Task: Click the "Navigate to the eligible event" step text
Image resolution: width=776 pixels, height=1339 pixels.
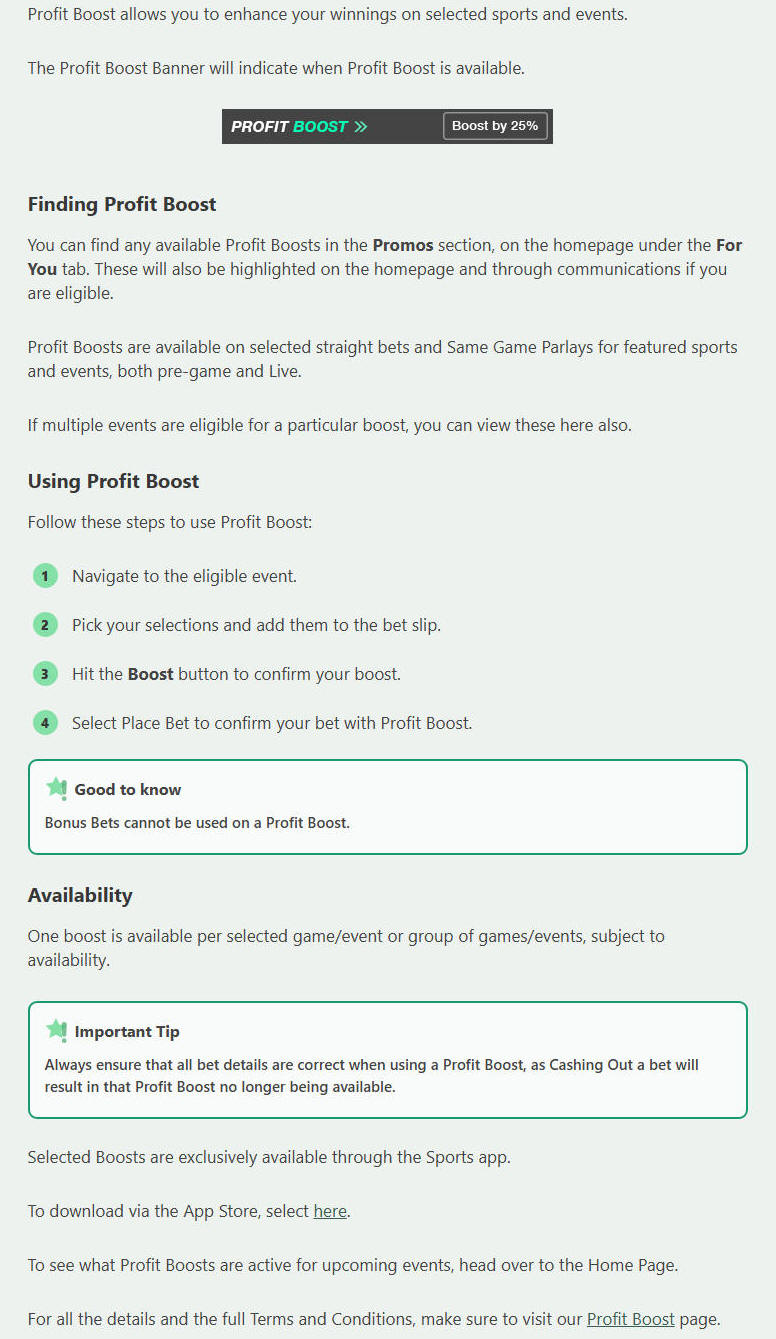Action: click(184, 576)
